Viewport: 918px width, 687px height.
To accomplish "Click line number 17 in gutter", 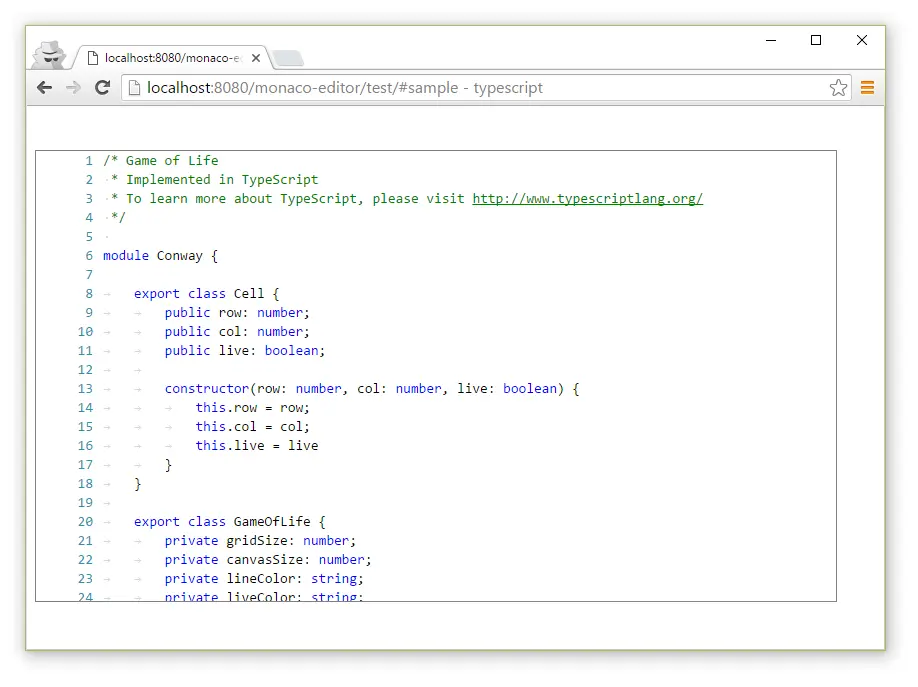I will [85, 464].
